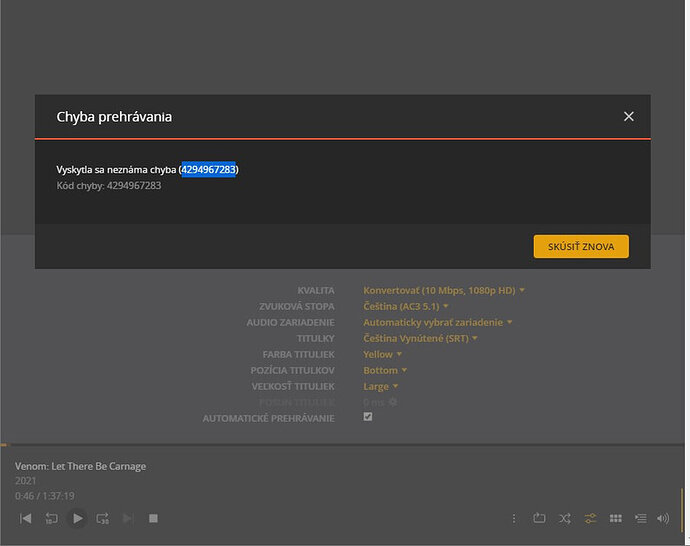690x546 pixels.
Task: Open the TITULKY Čeština Vynútené dropdown
Action: [420, 338]
